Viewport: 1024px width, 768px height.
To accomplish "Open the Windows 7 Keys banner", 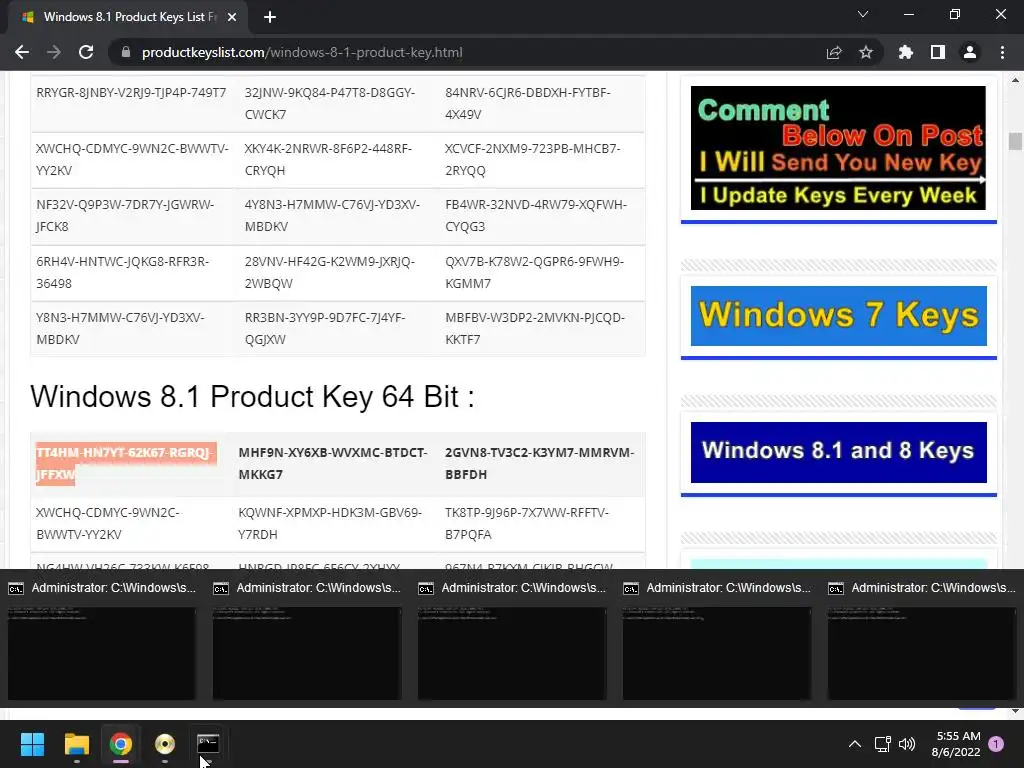I will [x=839, y=316].
